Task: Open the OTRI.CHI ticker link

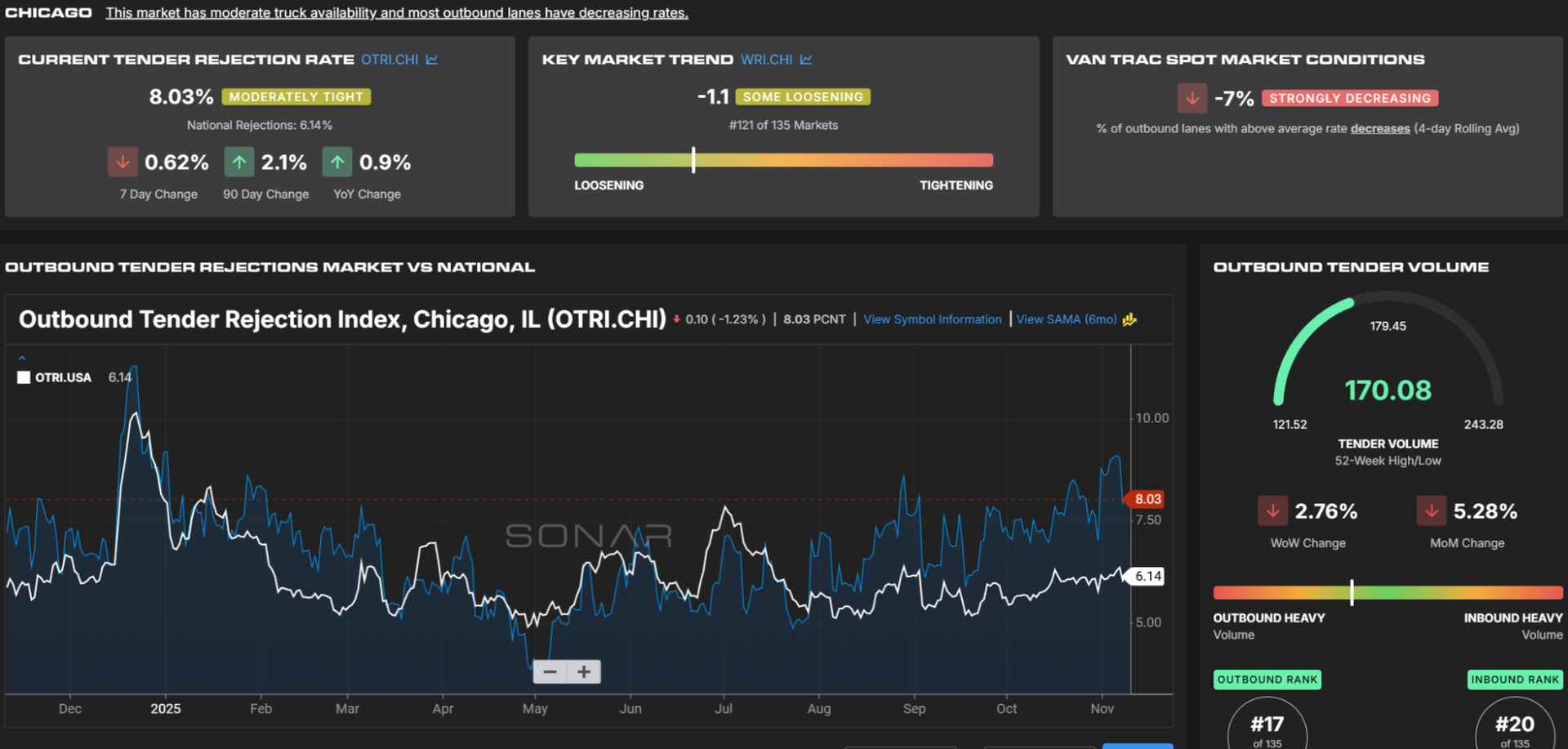Action: coord(390,60)
